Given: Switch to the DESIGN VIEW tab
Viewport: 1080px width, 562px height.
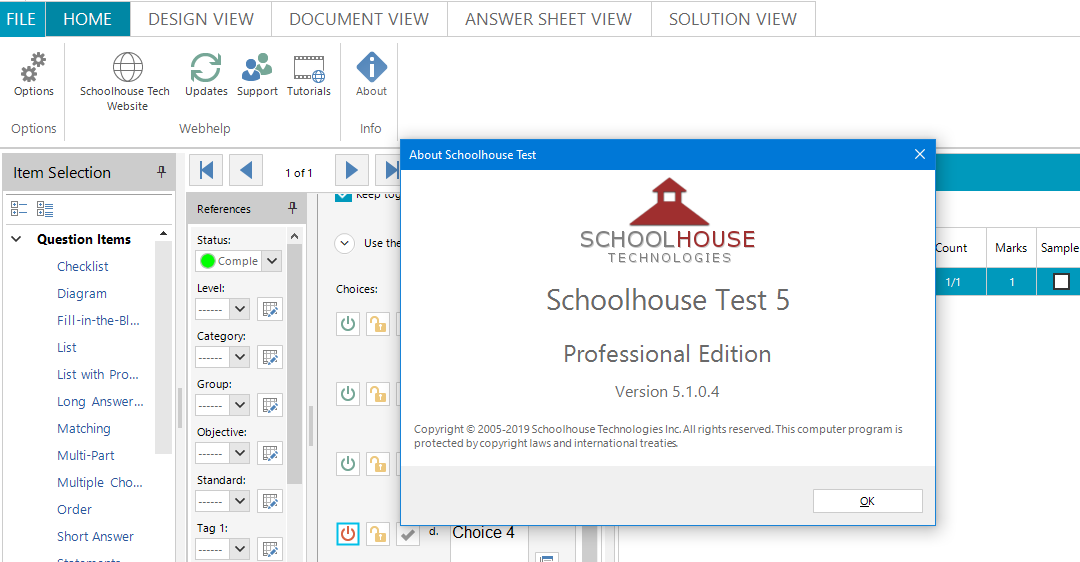Looking at the screenshot, I should [x=201, y=19].
